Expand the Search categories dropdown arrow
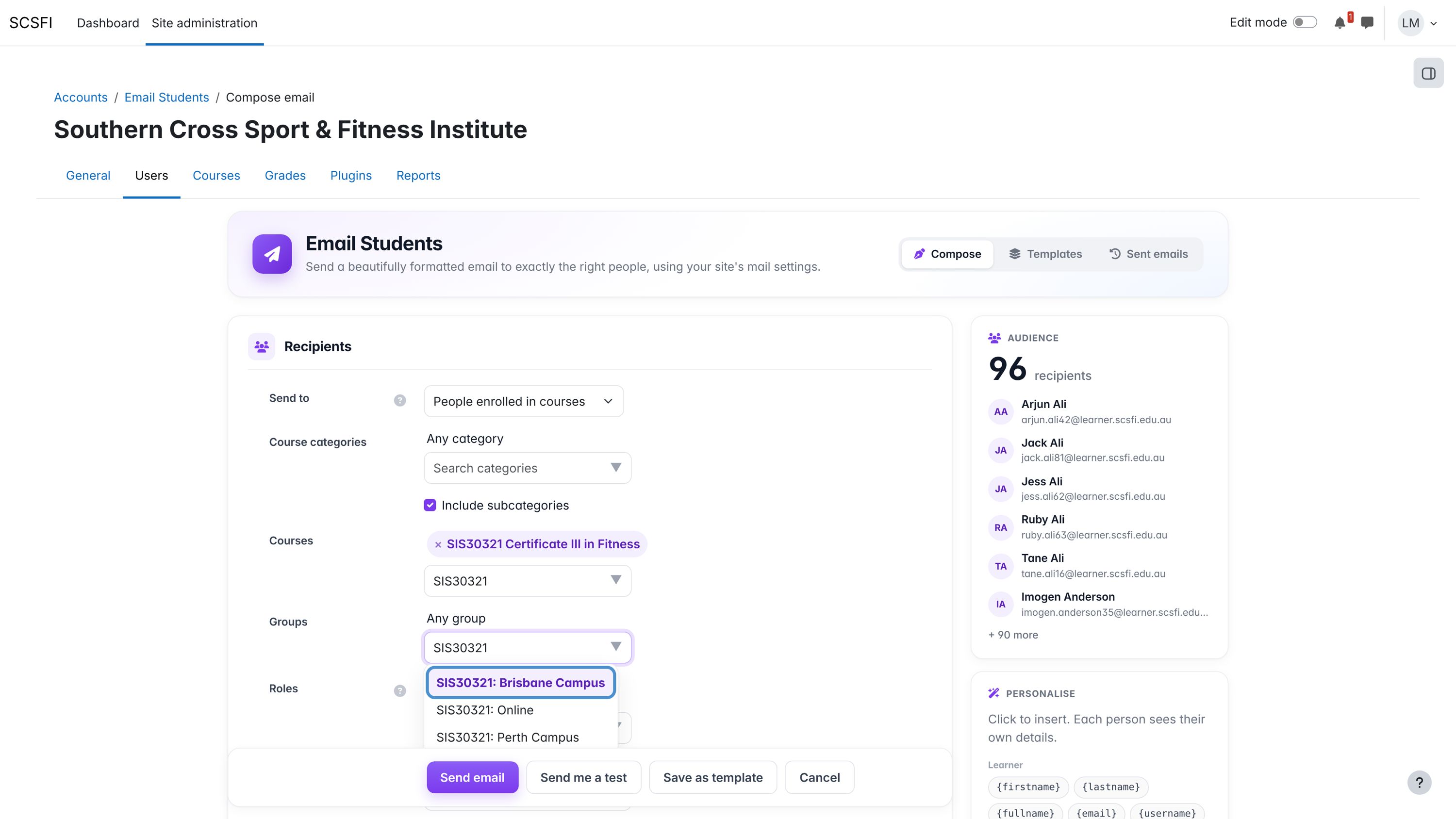The image size is (1456, 819). [x=615, y=467]
